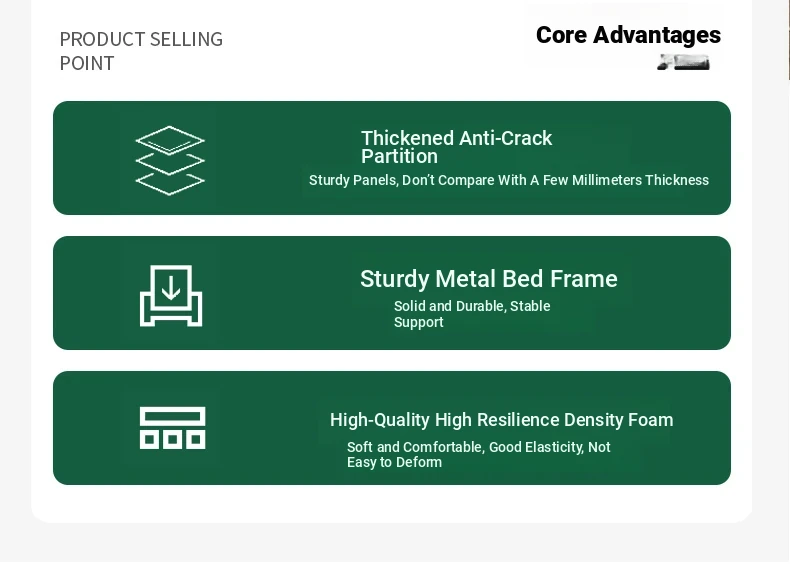Click High-Quality High Resilience Density Foam heading
Screen dimensions: 790x587
point(502,420)
